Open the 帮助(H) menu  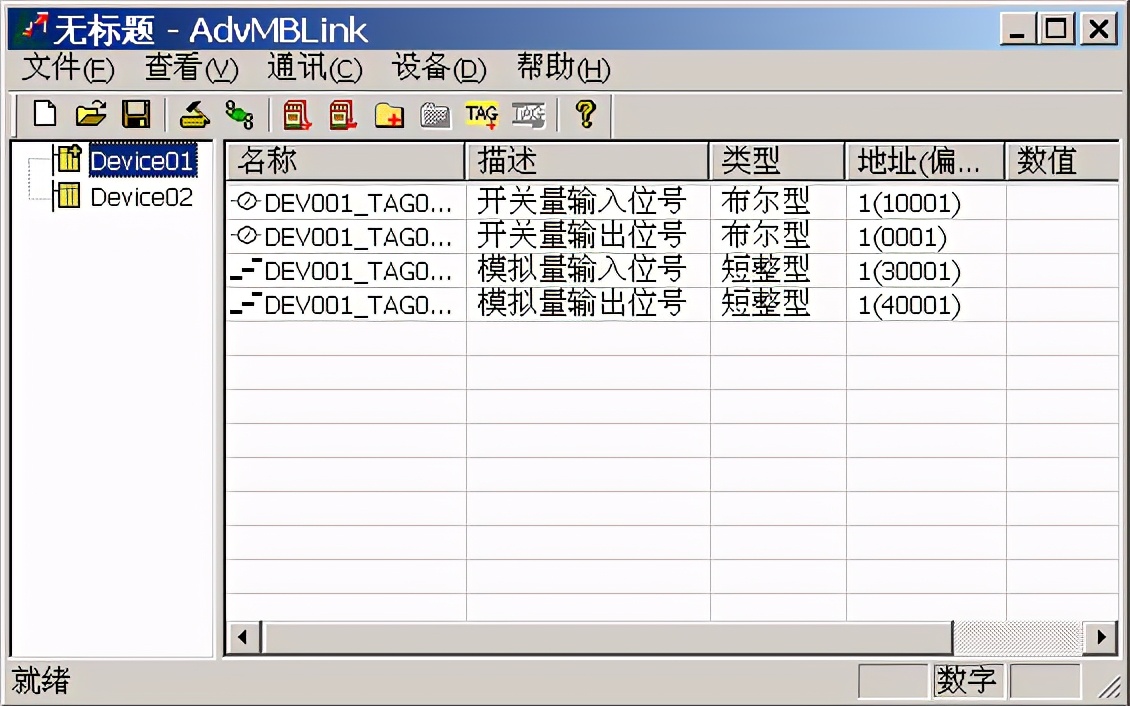point(564,68)
